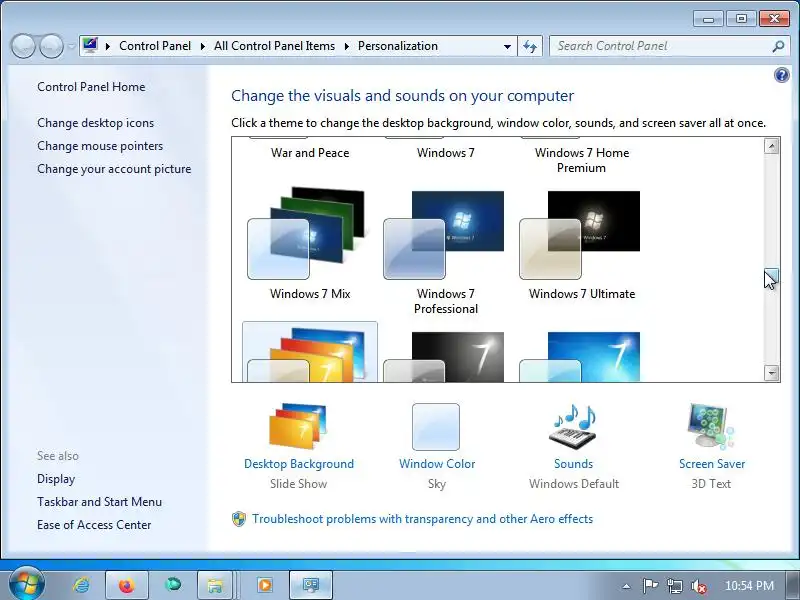Click the Personalization breadcrumb
800x600 pixels.
pyautogui.click(x=397, y=46)
